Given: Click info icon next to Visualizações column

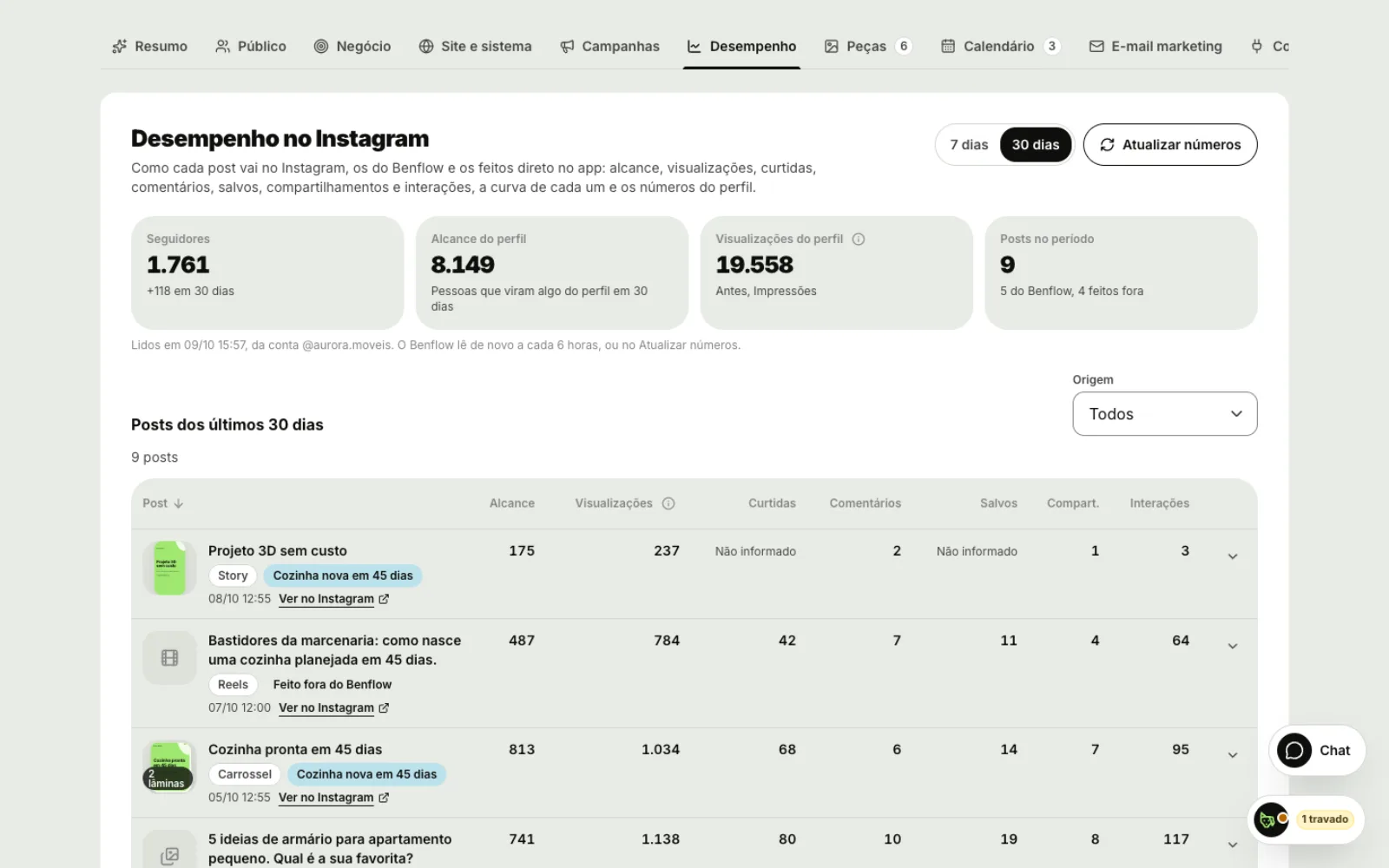Looking at the screenshot, I should tap(668, 503).
